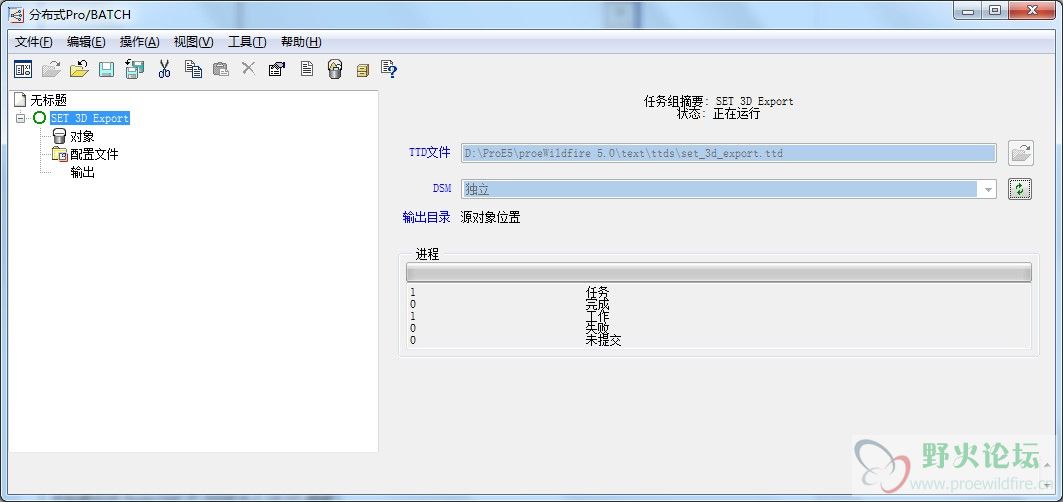Viewport: 1063px width, 502px height.
Task: Click the document with question mark Help icon
Action: [x=388, y=69]
